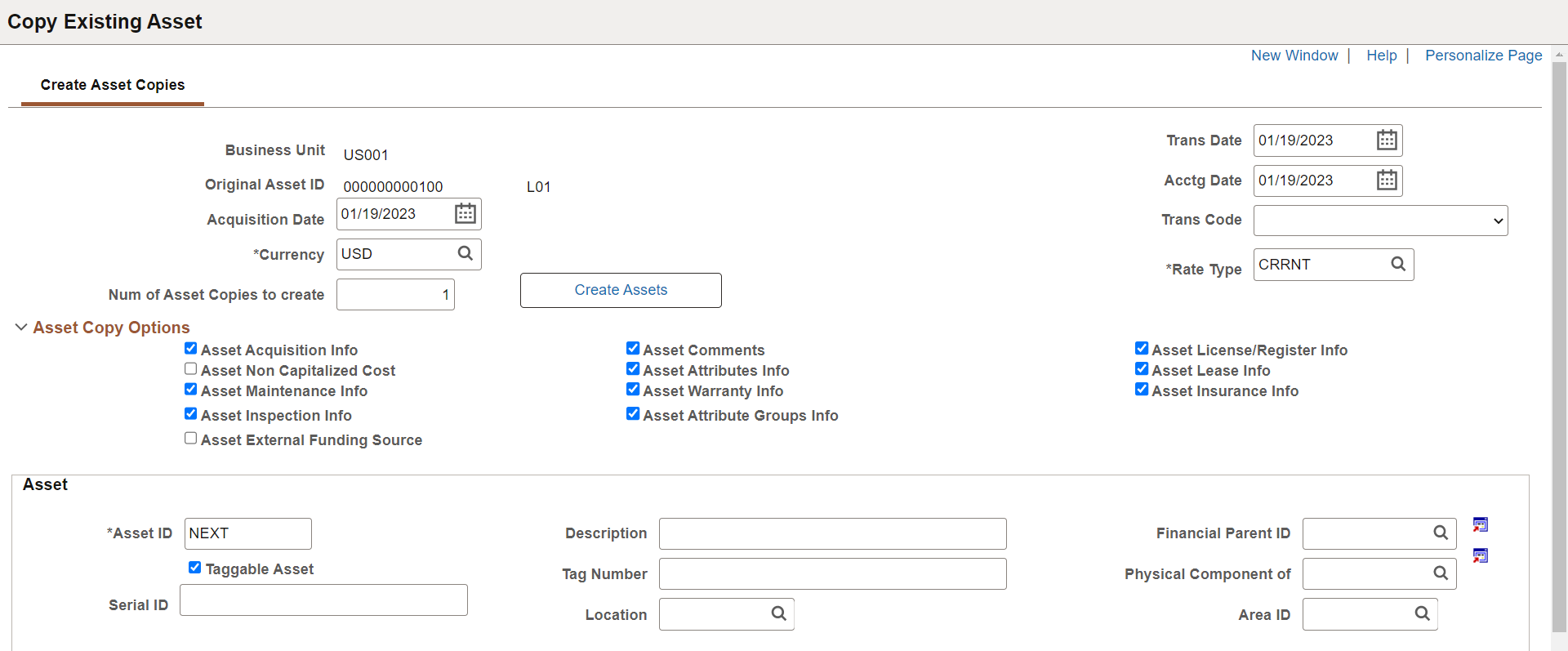Open the Trans Code dropdown
The height and width of the screenshot is (651, 1568).
click(1380, 221)
